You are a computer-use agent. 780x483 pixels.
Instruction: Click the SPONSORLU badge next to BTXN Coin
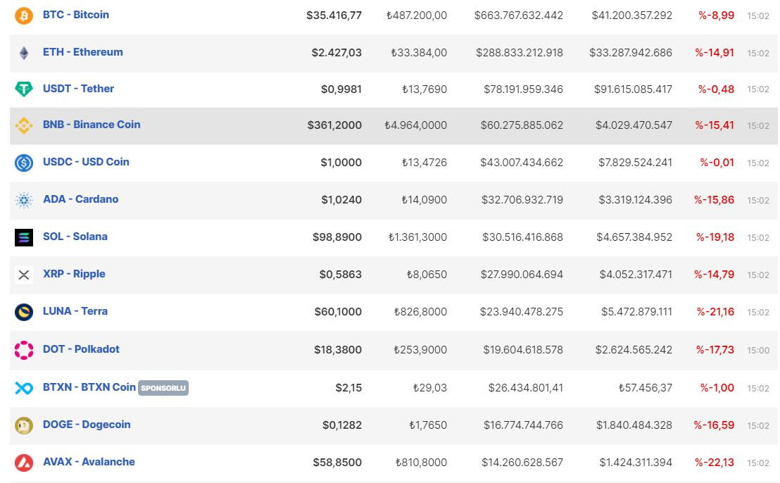coord(163,388)
